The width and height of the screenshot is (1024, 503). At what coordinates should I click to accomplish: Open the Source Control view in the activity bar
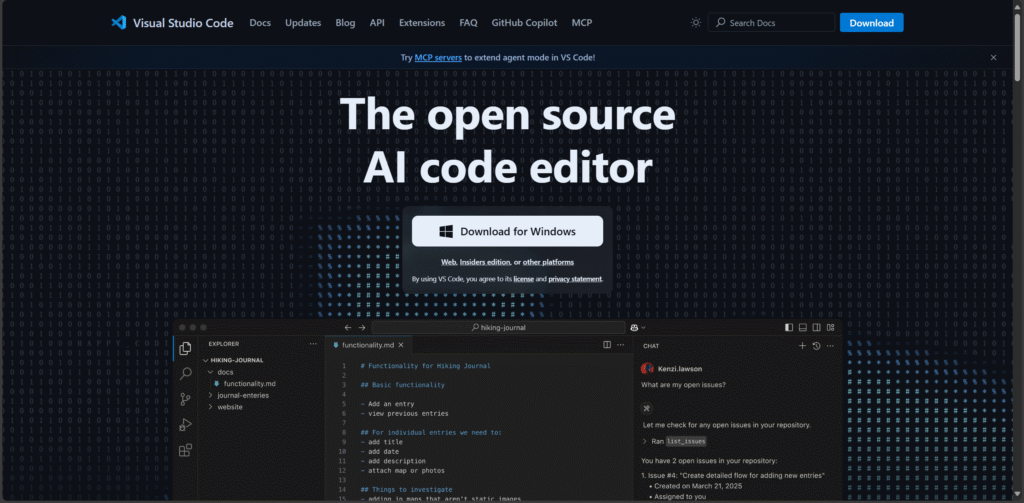click(185, 399)
